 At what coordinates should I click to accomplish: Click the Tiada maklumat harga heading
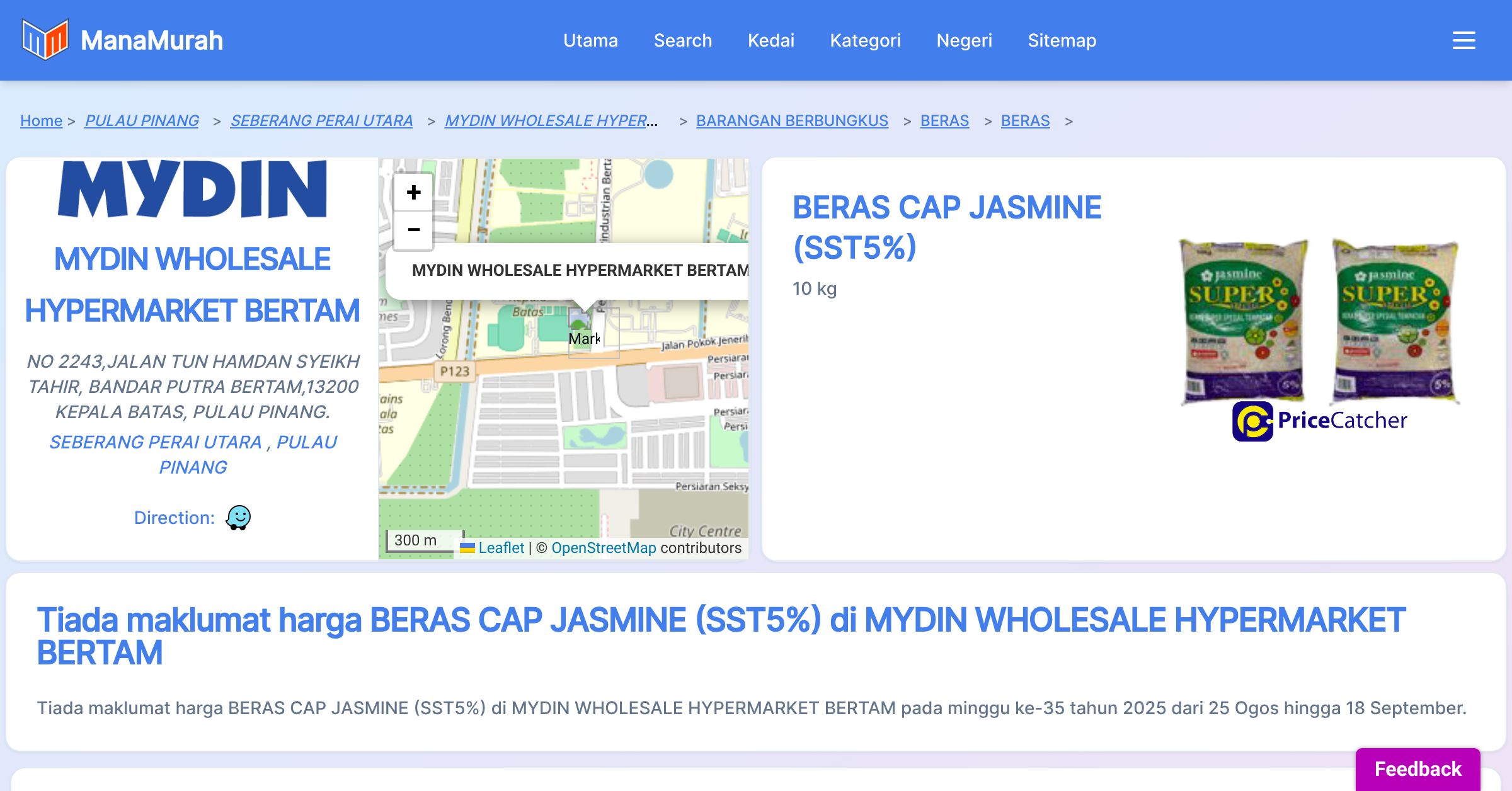(x=721, y=636)
